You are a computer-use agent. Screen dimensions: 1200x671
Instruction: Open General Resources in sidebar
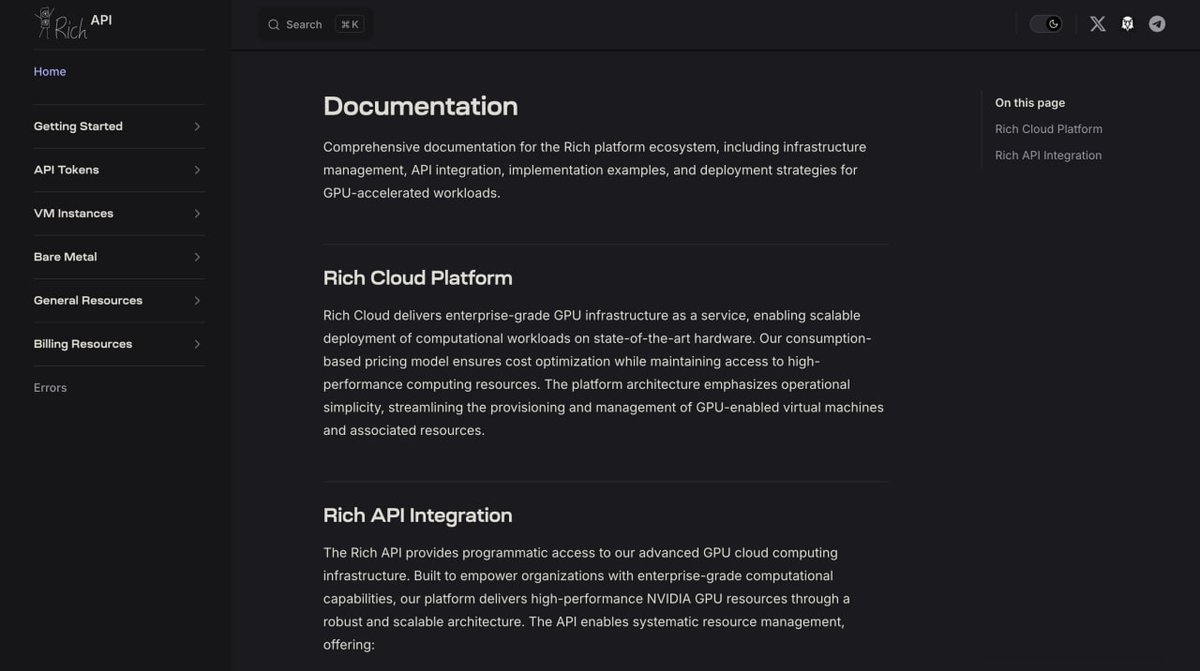[x=88, y=301]
